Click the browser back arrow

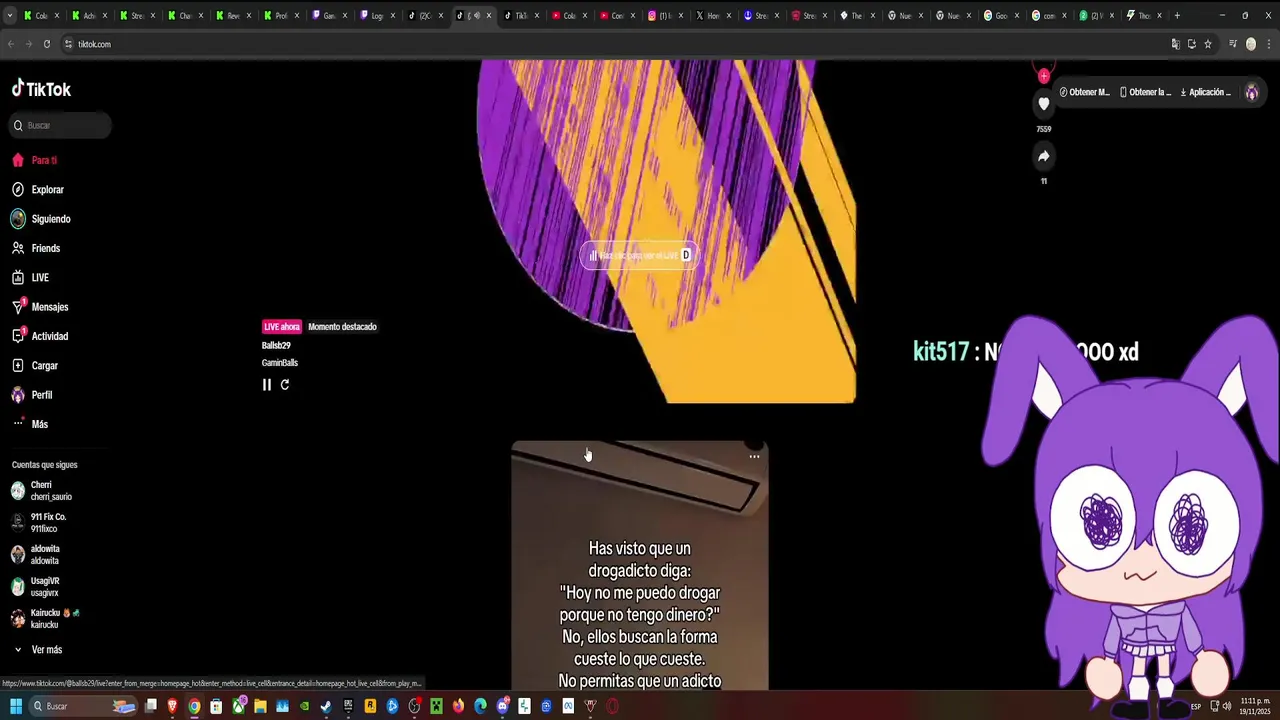pos(11,44)
